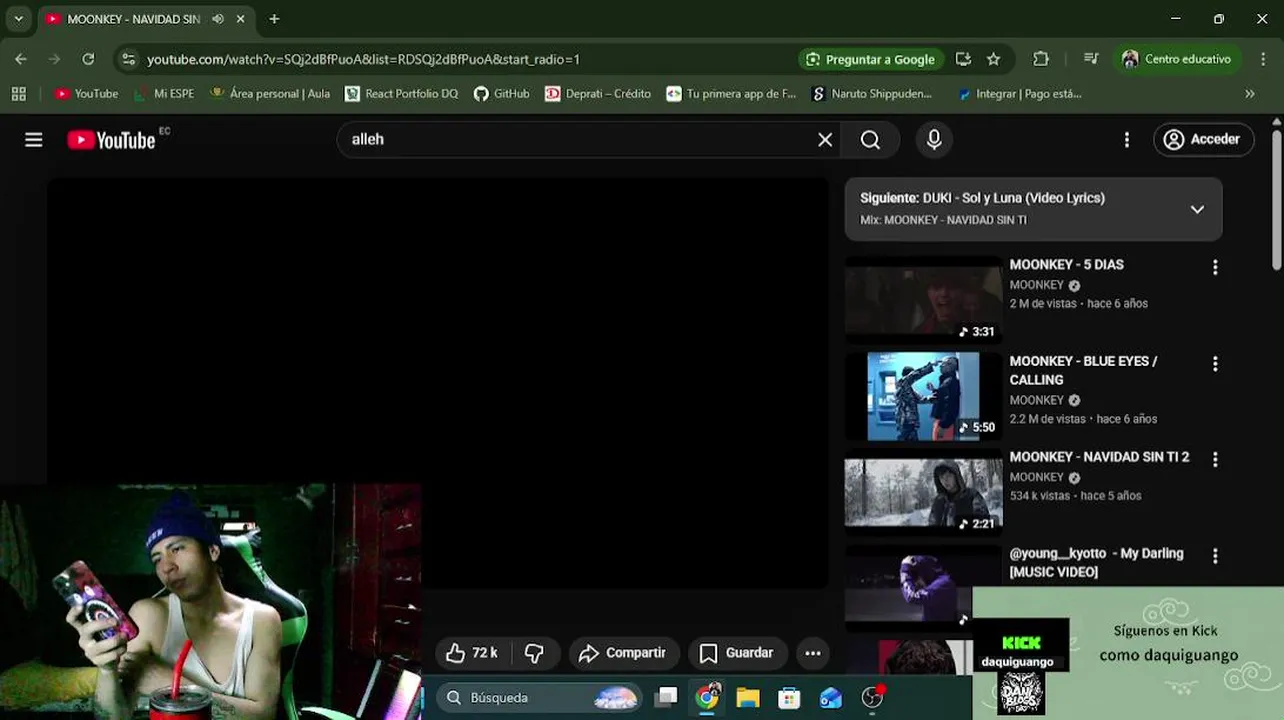The width and height of the screenshot is (1284, 720).
Task: Reload the page in Chrome
Action: click(x=88, y=59)
